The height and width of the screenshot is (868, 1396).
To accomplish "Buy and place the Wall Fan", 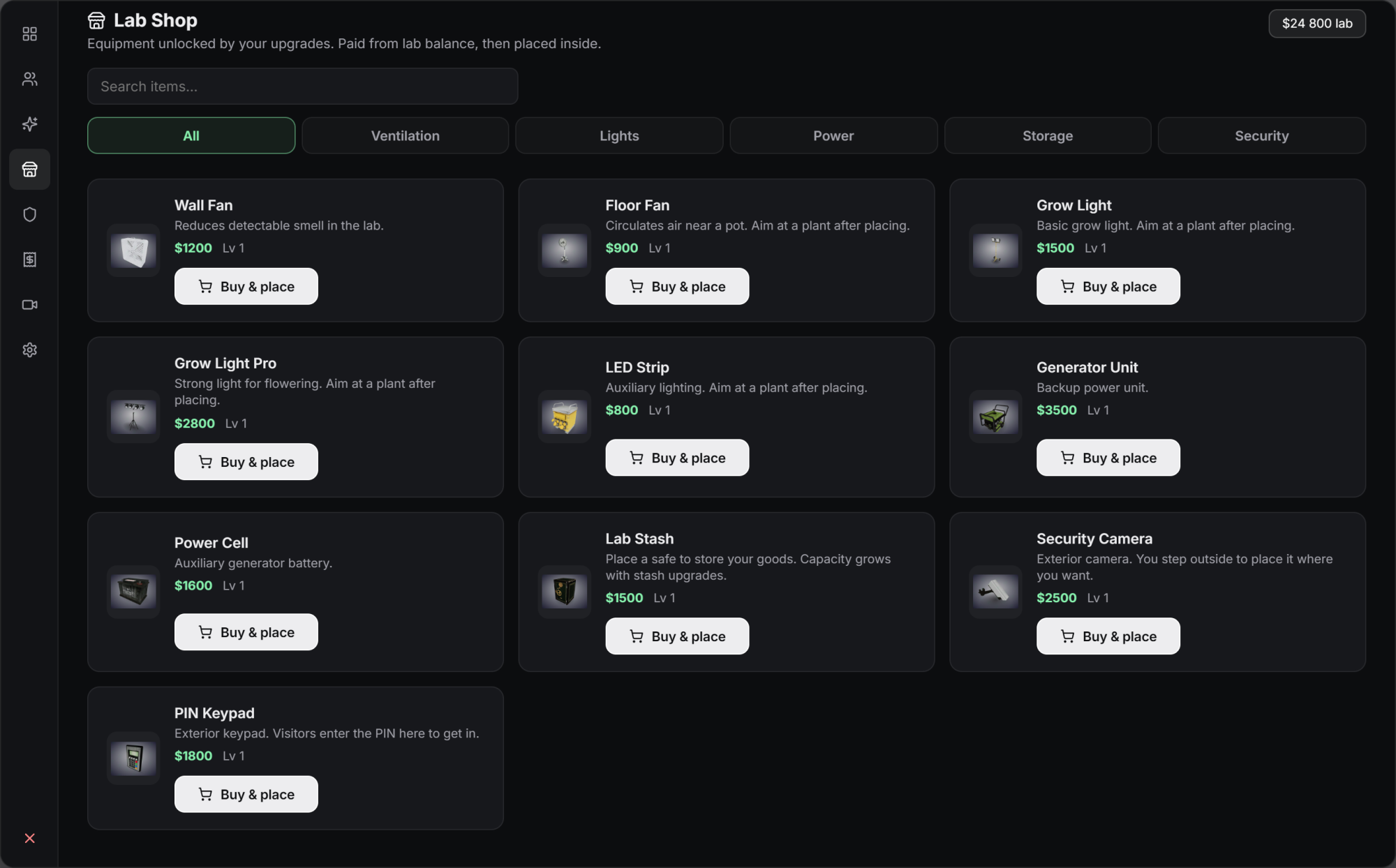I will click(x=246, y=286).
